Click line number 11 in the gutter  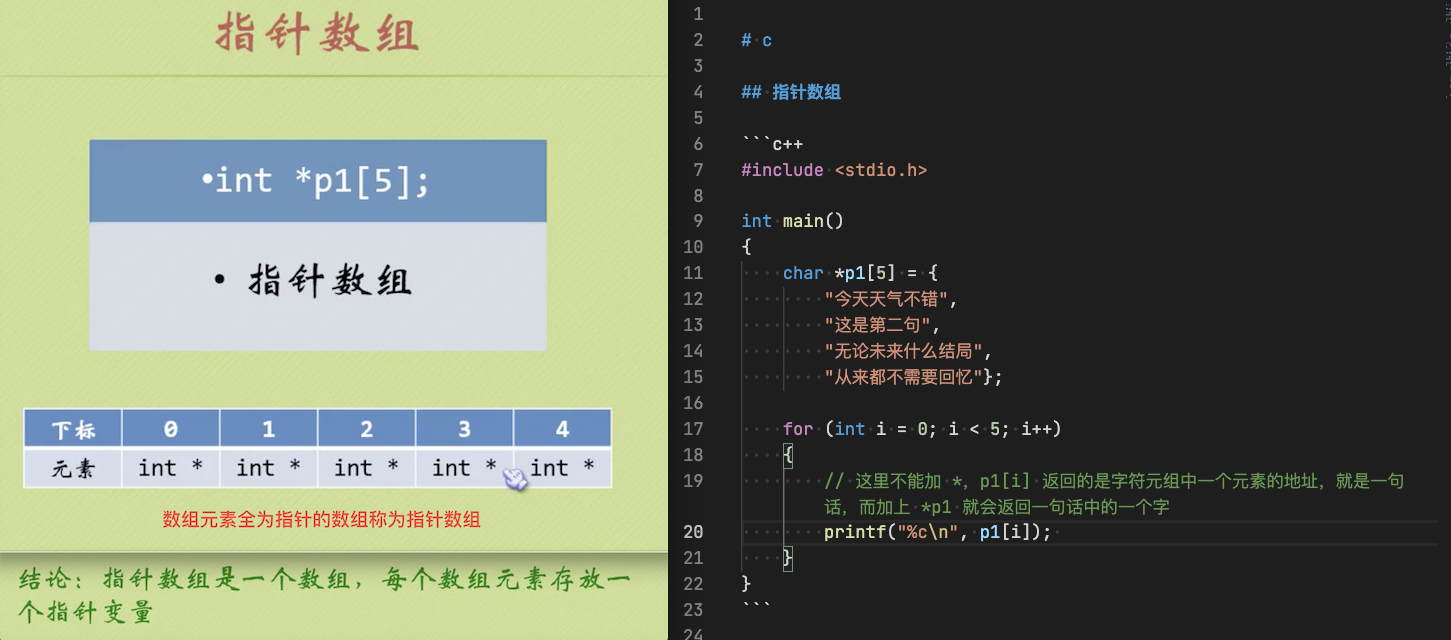click(693, 273)
